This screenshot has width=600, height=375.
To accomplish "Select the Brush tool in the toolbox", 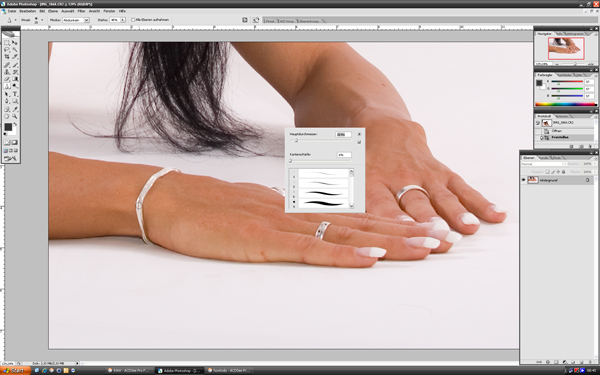I will 15,65.
